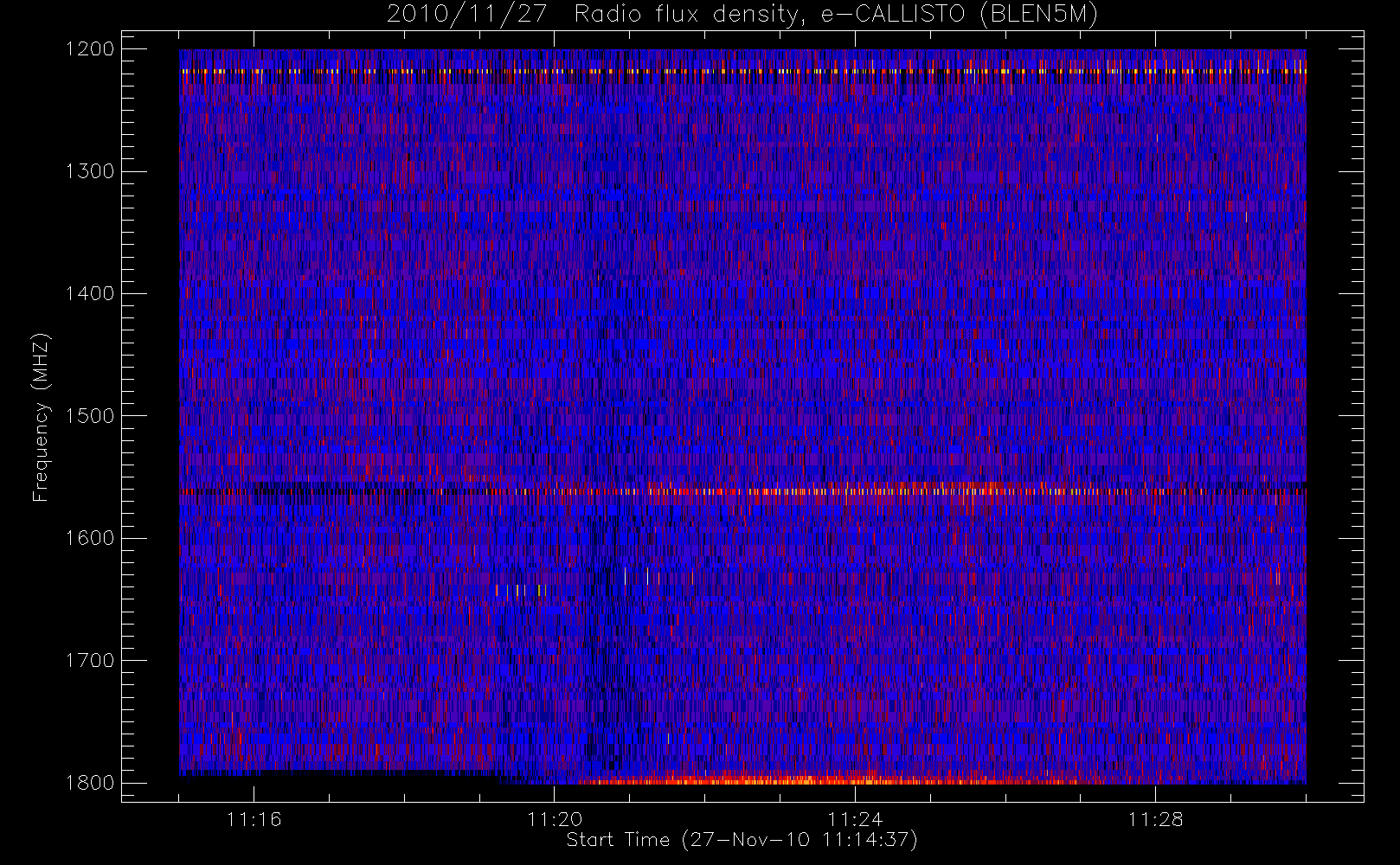Click the 1600 frequency tick label
The image size is (1400, 865).
tap(90, 538)
